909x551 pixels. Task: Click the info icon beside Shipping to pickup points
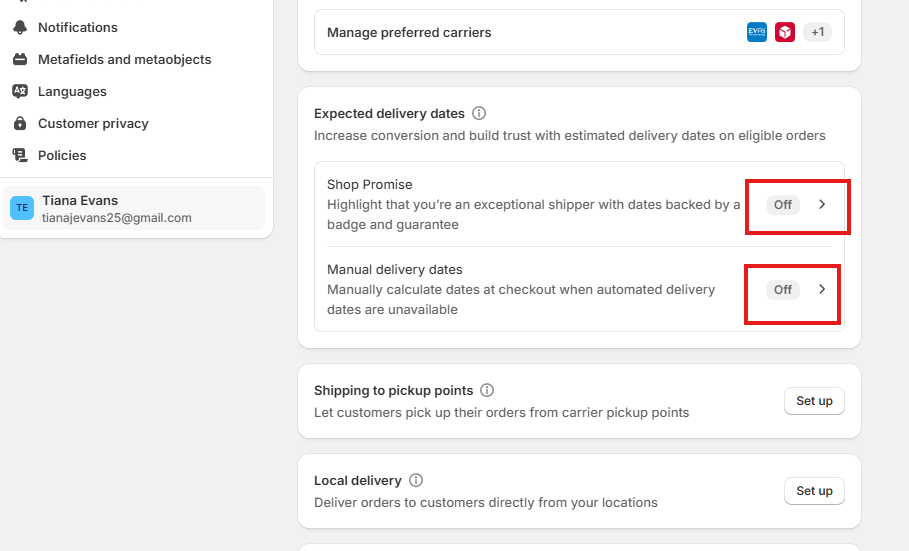(x=487, y=390)
